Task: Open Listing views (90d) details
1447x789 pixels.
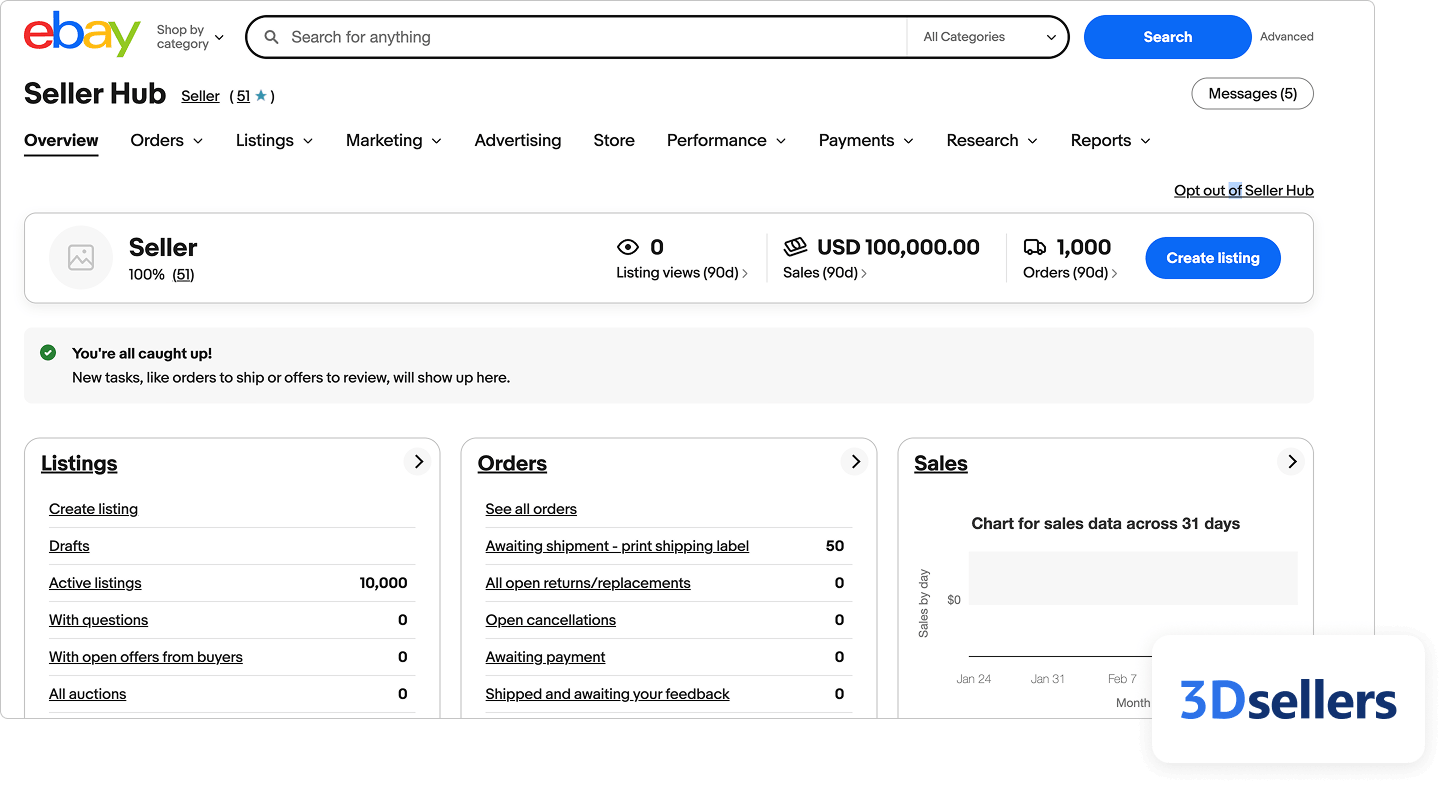Action: tap(682, 273)
